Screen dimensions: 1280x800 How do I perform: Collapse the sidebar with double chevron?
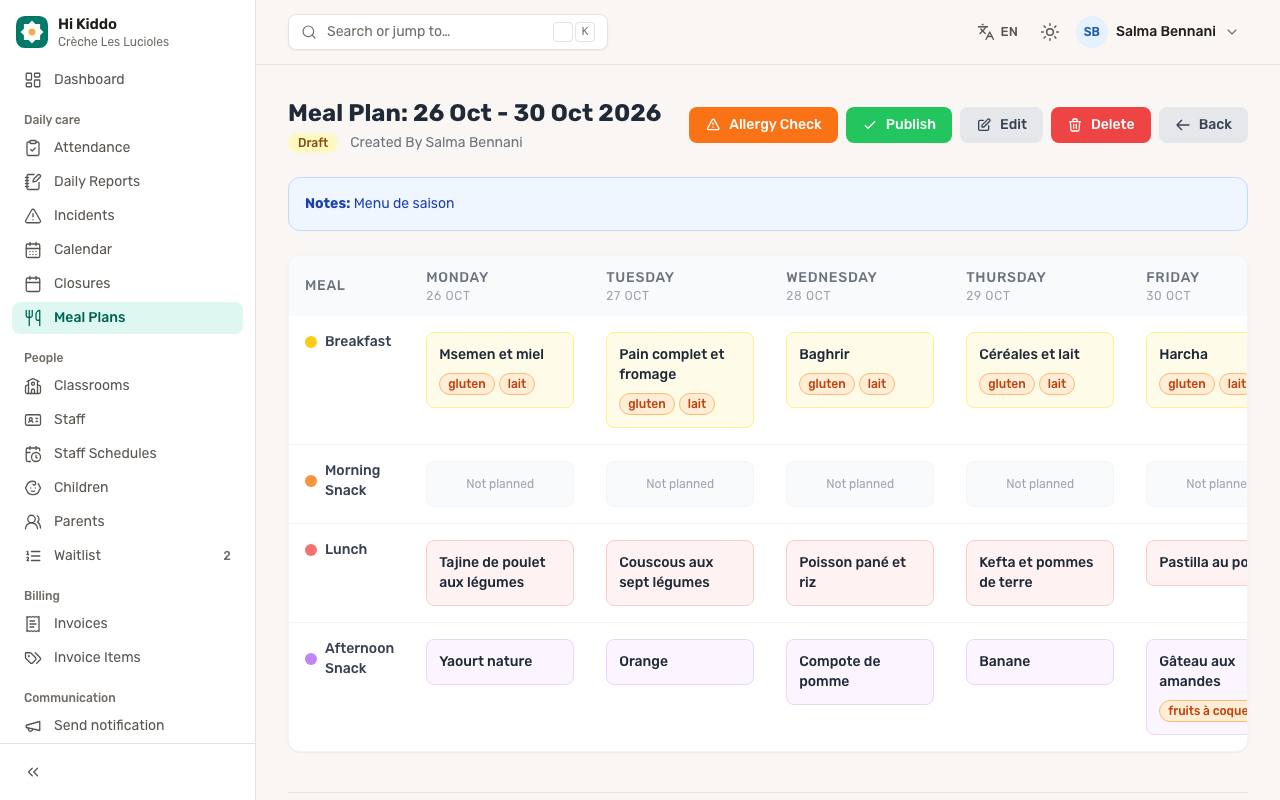[x=33, y=772]
